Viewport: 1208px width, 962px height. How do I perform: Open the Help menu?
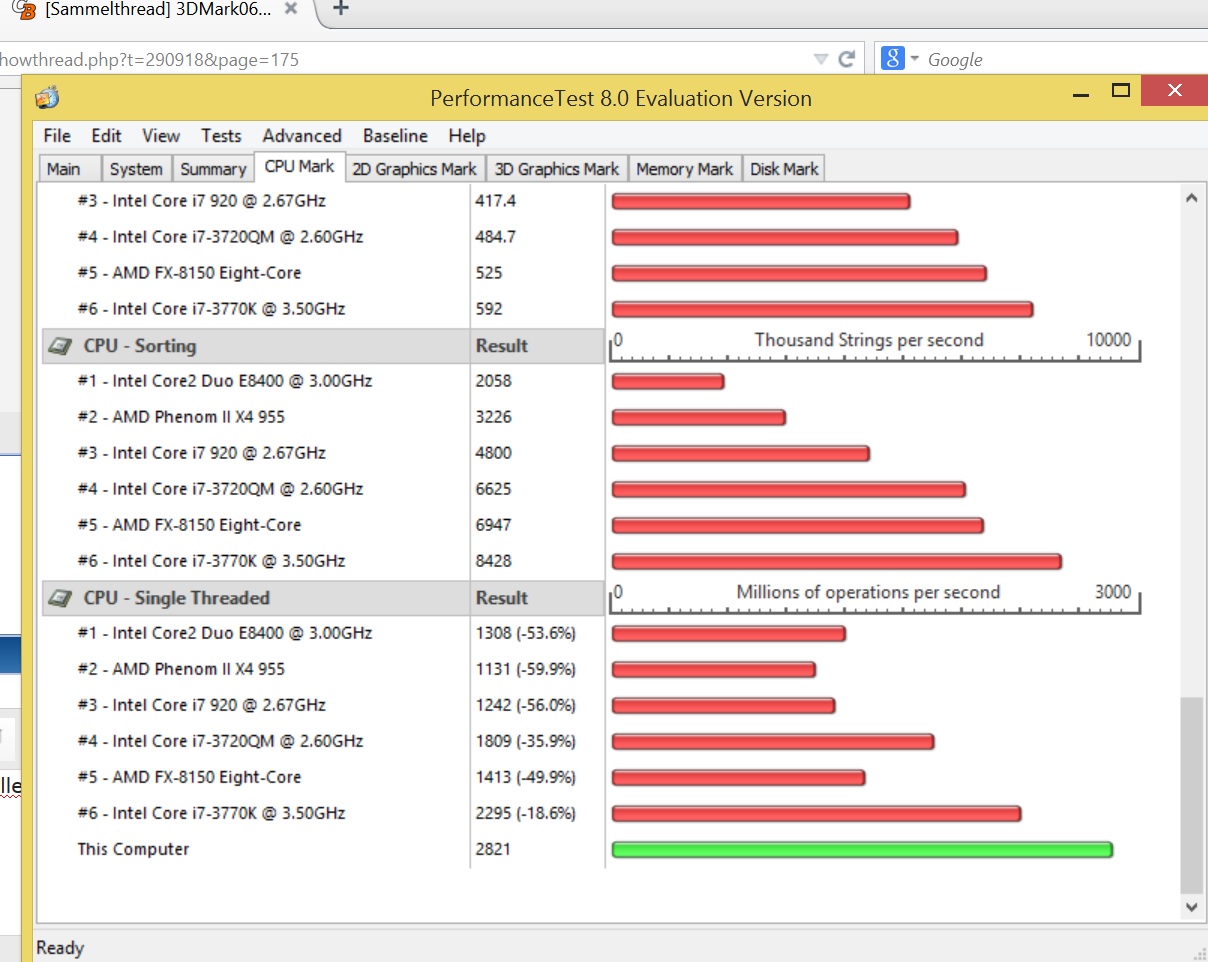(x=466, y=136)
